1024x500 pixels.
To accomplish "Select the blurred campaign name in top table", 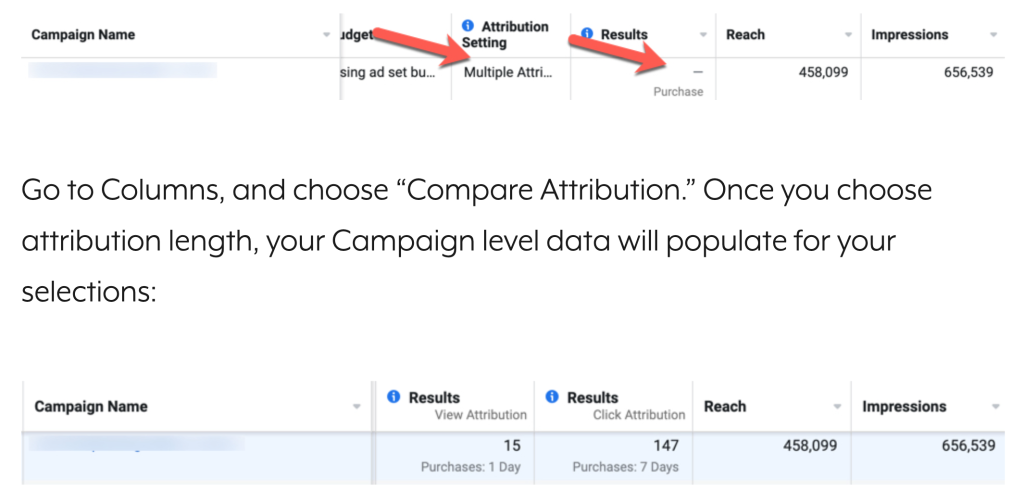I will pos(122,70).
